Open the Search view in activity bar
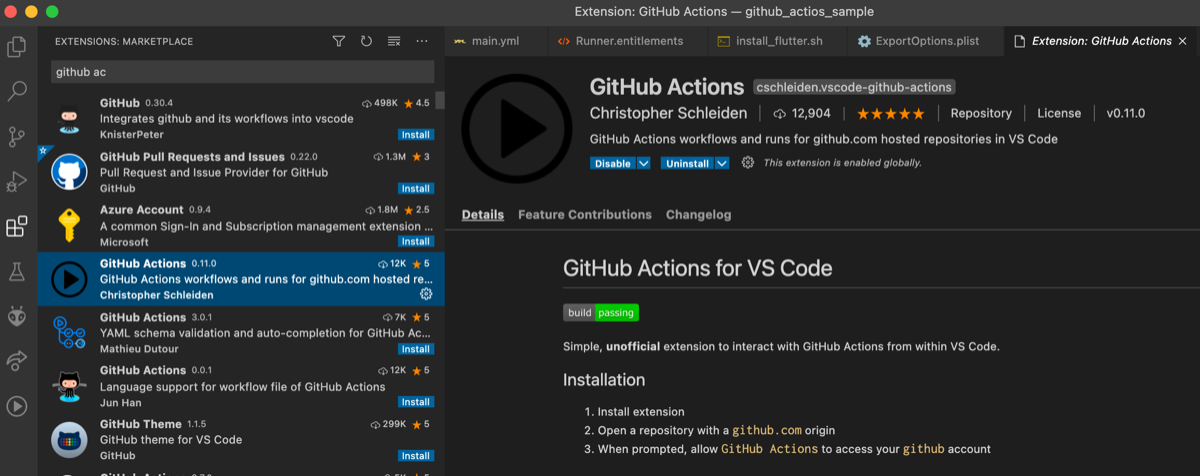This screenshot has height=476, width=1200. tap(17, 92)
